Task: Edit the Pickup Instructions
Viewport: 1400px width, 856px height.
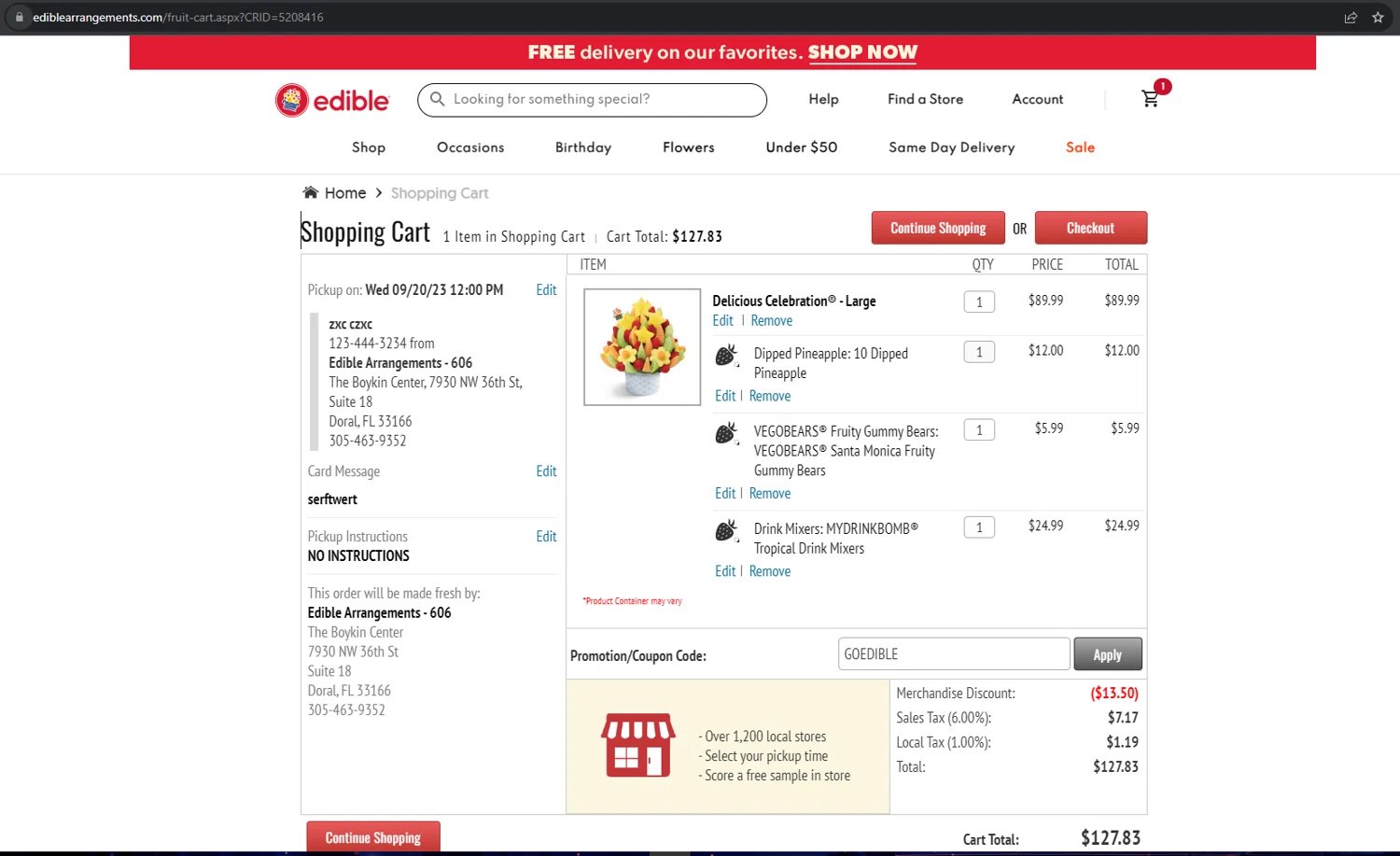Action: coord(546,537)
